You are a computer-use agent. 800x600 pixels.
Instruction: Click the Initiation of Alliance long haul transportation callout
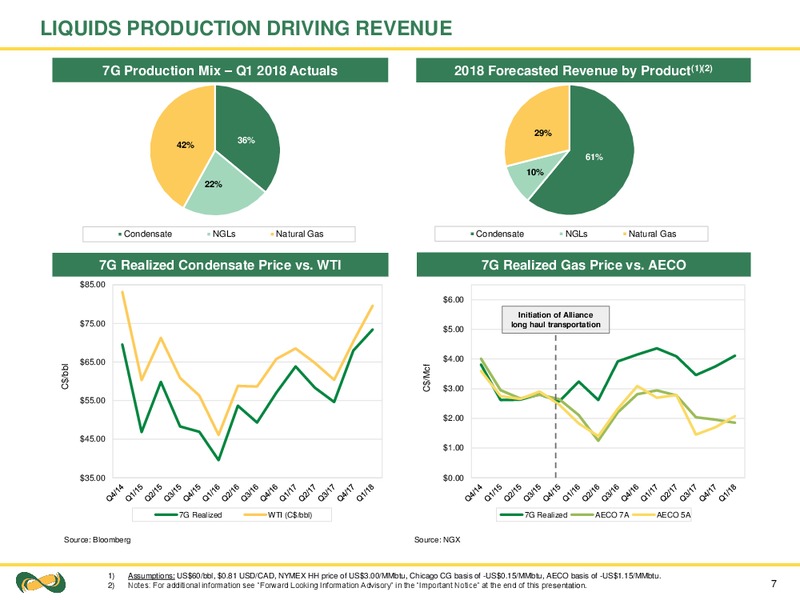click(x=556, y=320)
